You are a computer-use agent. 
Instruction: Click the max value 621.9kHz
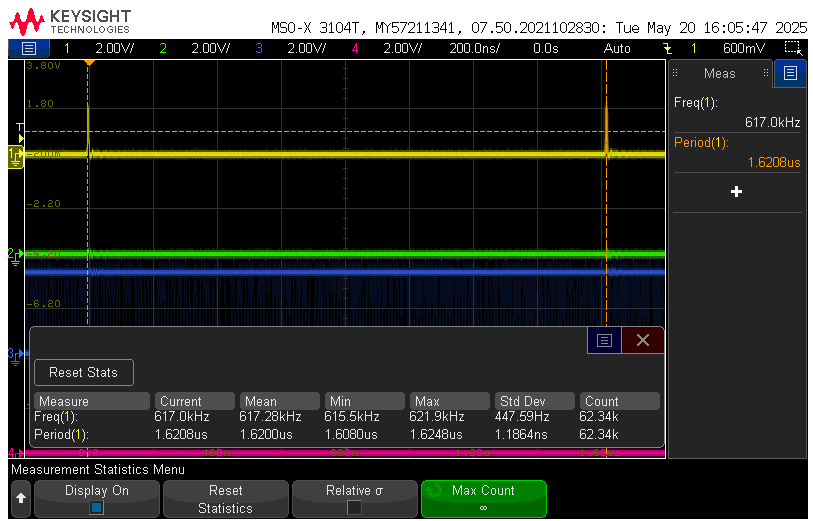437,417
